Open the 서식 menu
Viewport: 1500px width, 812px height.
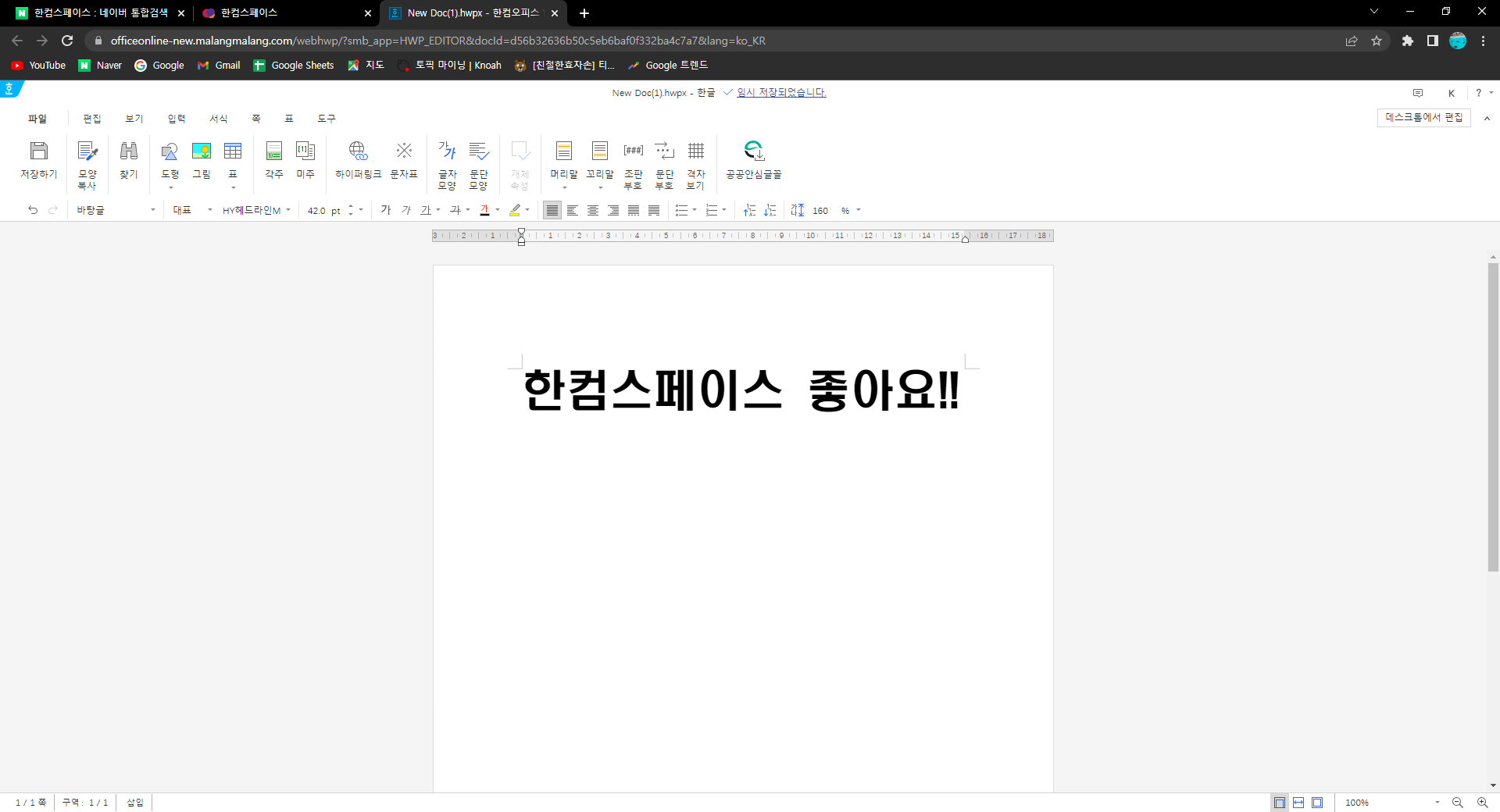coord(219,119)
